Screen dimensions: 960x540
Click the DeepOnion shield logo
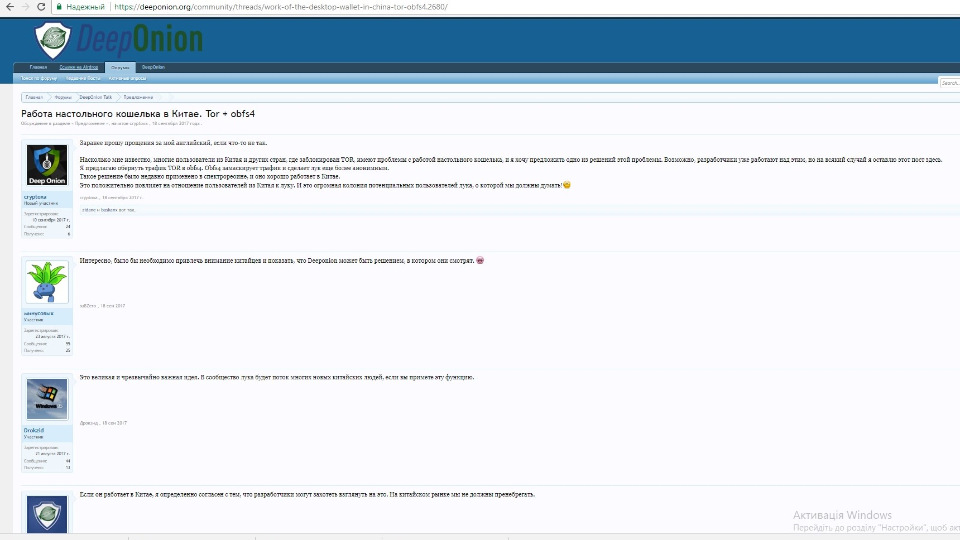(53, 40)
